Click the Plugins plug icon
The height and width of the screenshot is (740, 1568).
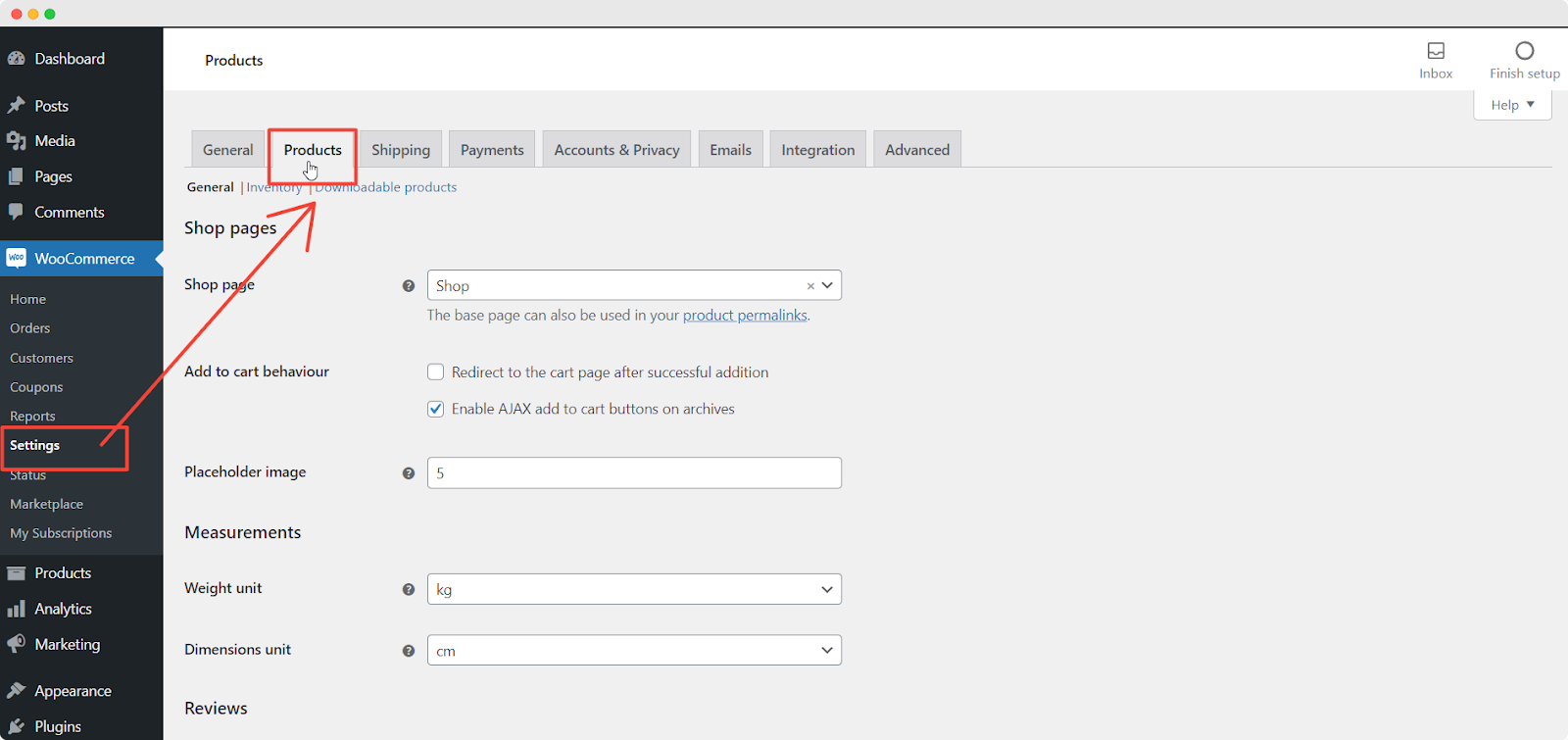click(x=16, y=726)
